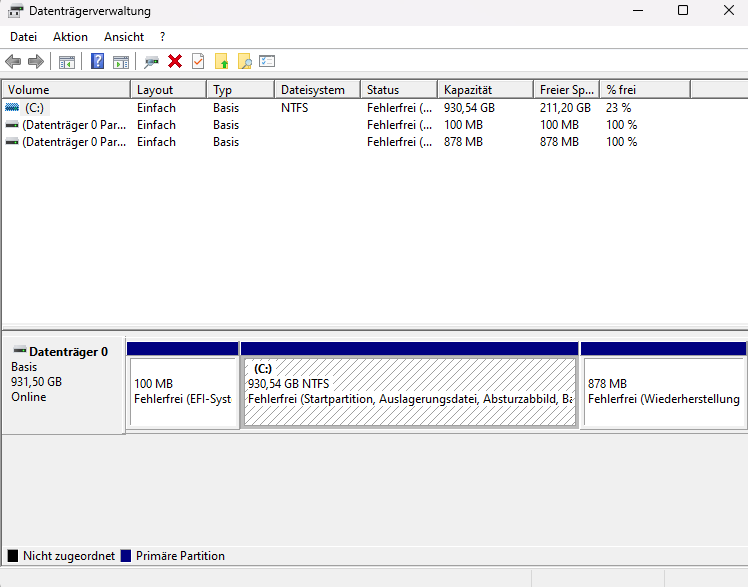Toggle the action pane show/hide toolbar icon
The height and width of the screenshot is (587, 748).
coord(121,62)
